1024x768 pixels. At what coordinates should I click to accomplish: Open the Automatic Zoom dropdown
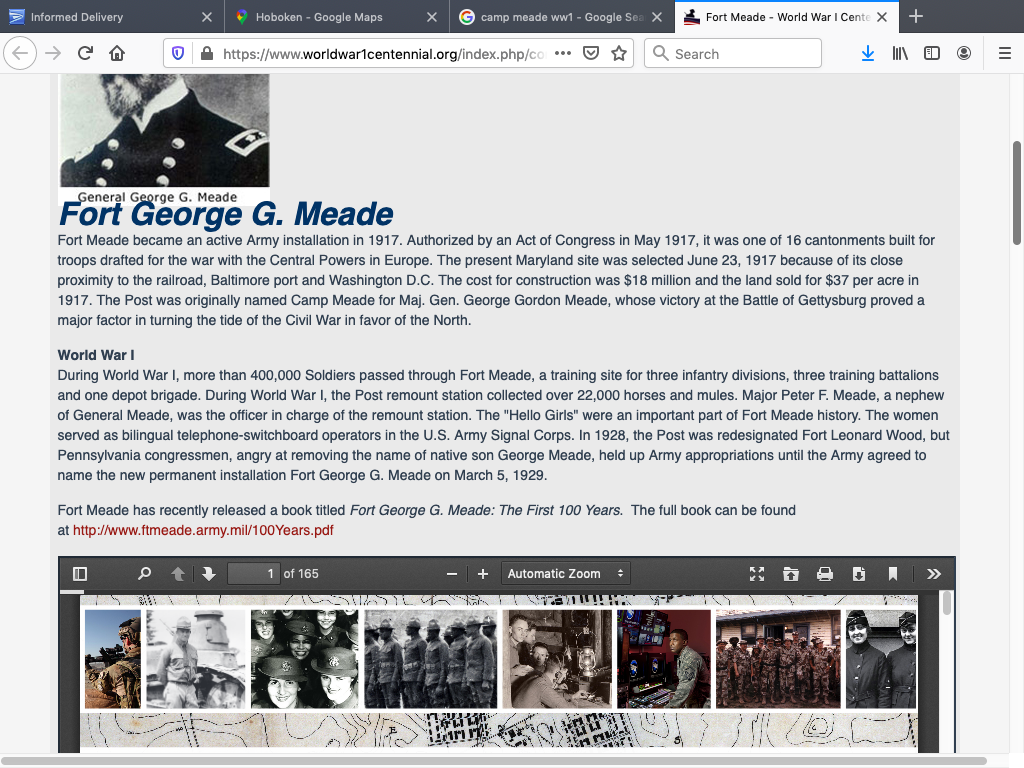point(565,574)
